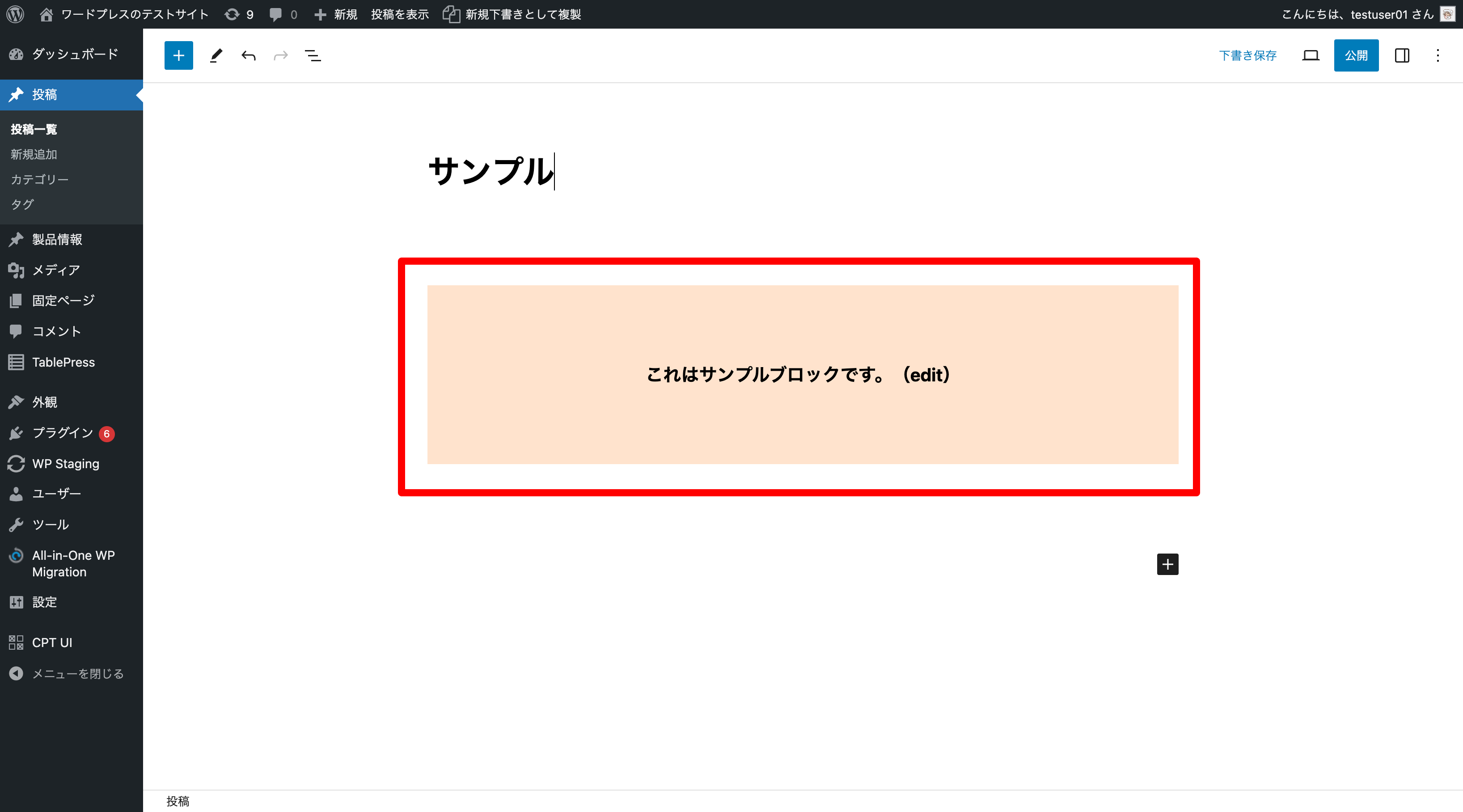The height and width of the screenshot is (812, 1463).
Task: Collapse sidebar with メニューを閉じる
Action: (72, 673)
